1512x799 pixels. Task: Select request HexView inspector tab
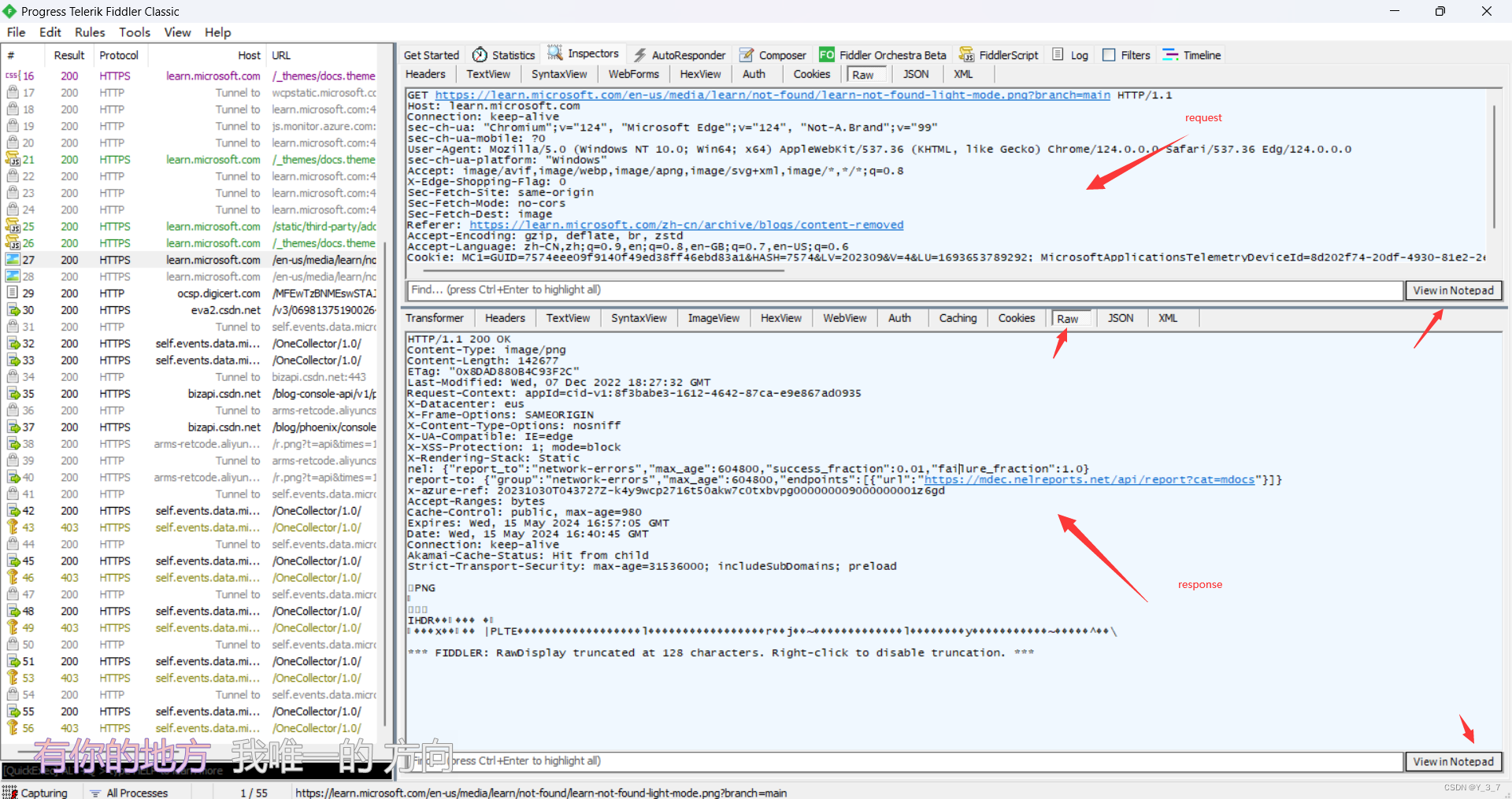point(700,74)
